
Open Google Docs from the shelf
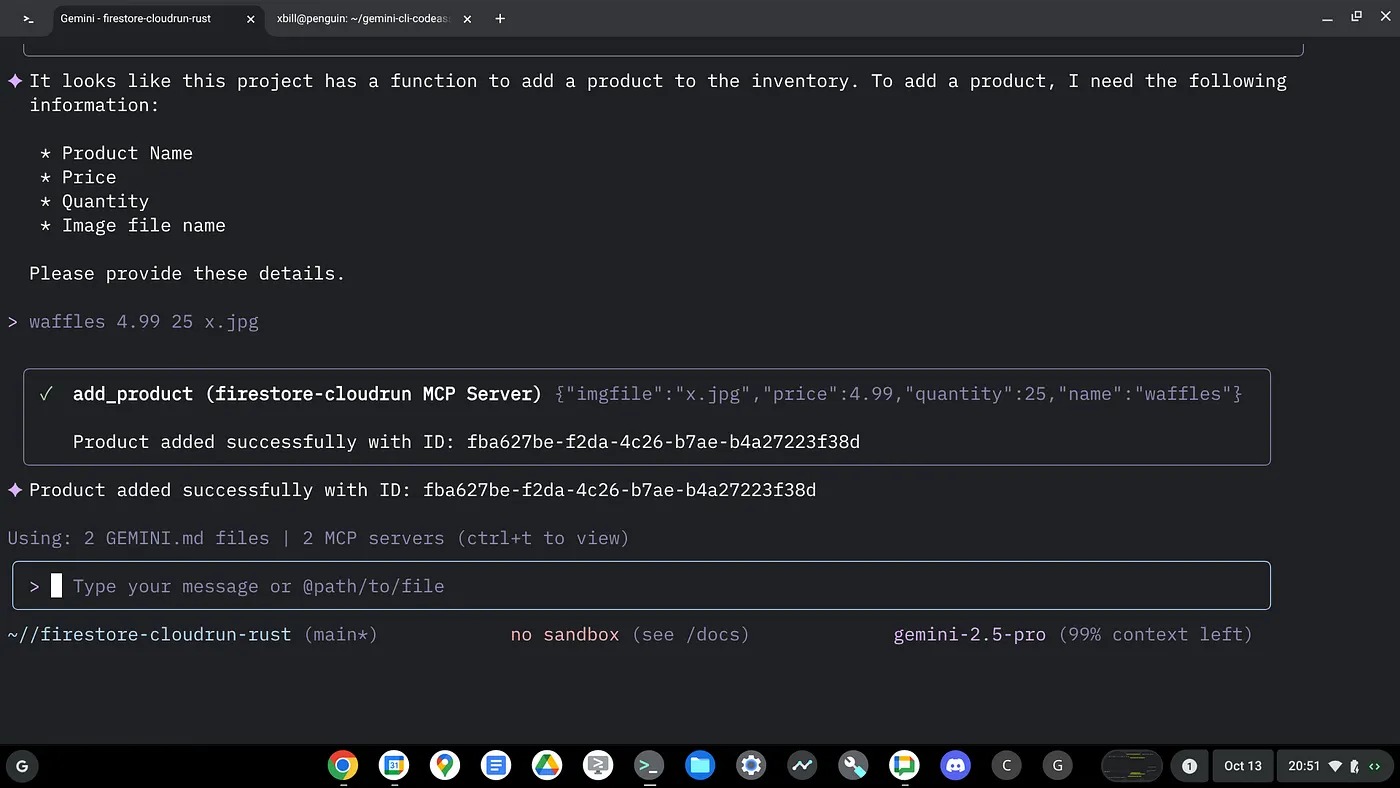(496, 766)
